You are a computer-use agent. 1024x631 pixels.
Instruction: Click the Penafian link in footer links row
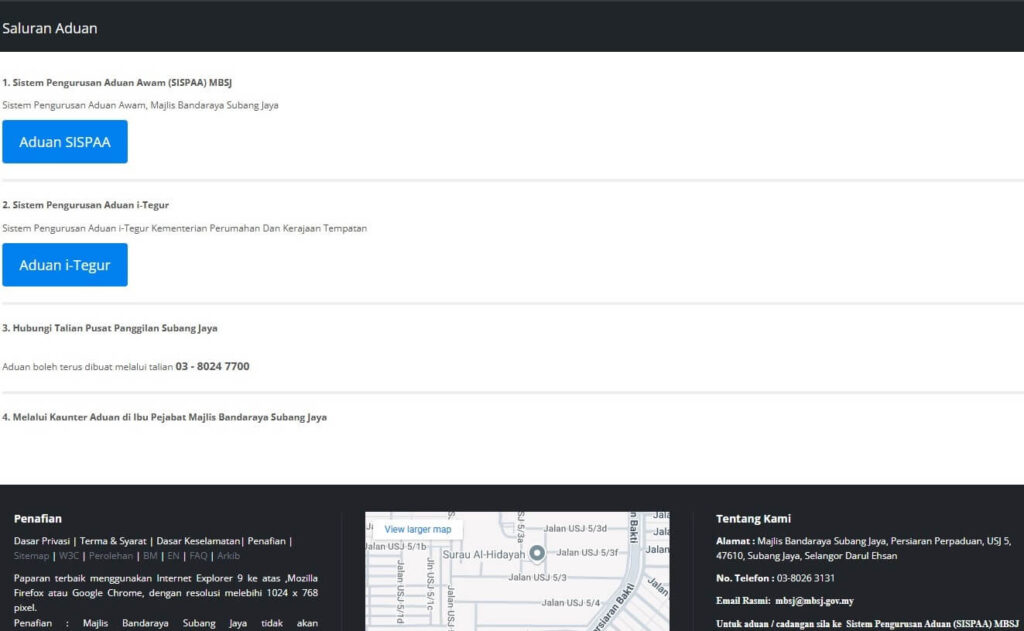click(x=266, y=541)
